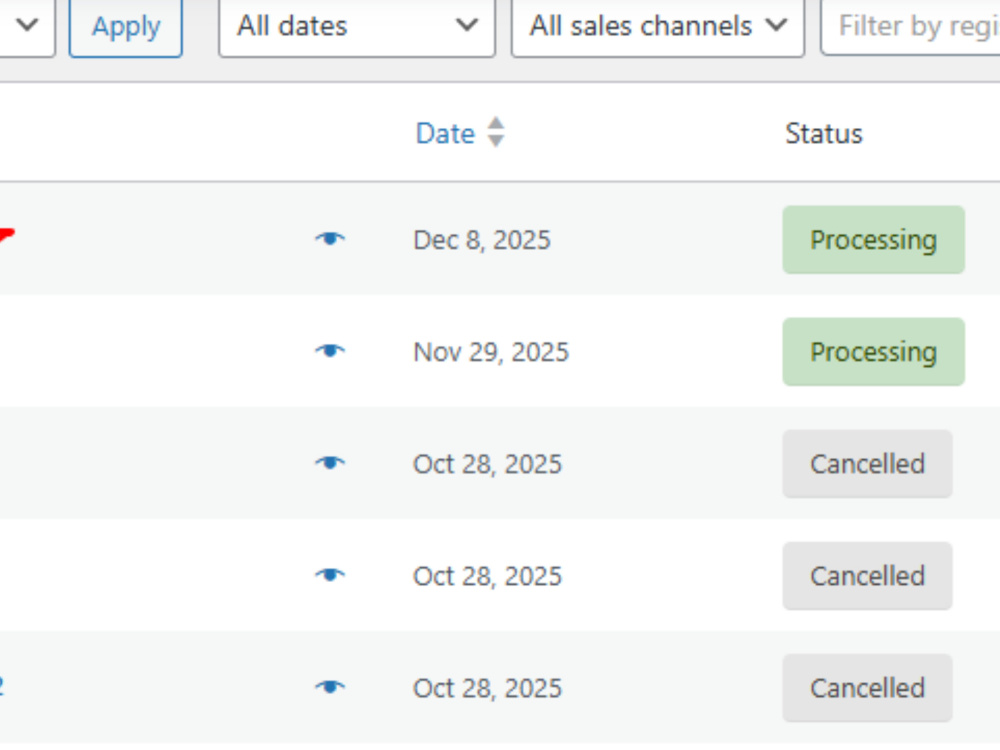The height and width of the screenshot is (750, 1000).
Task: Open eye preview for first Oct 28 order
Action: click(330, 463)
